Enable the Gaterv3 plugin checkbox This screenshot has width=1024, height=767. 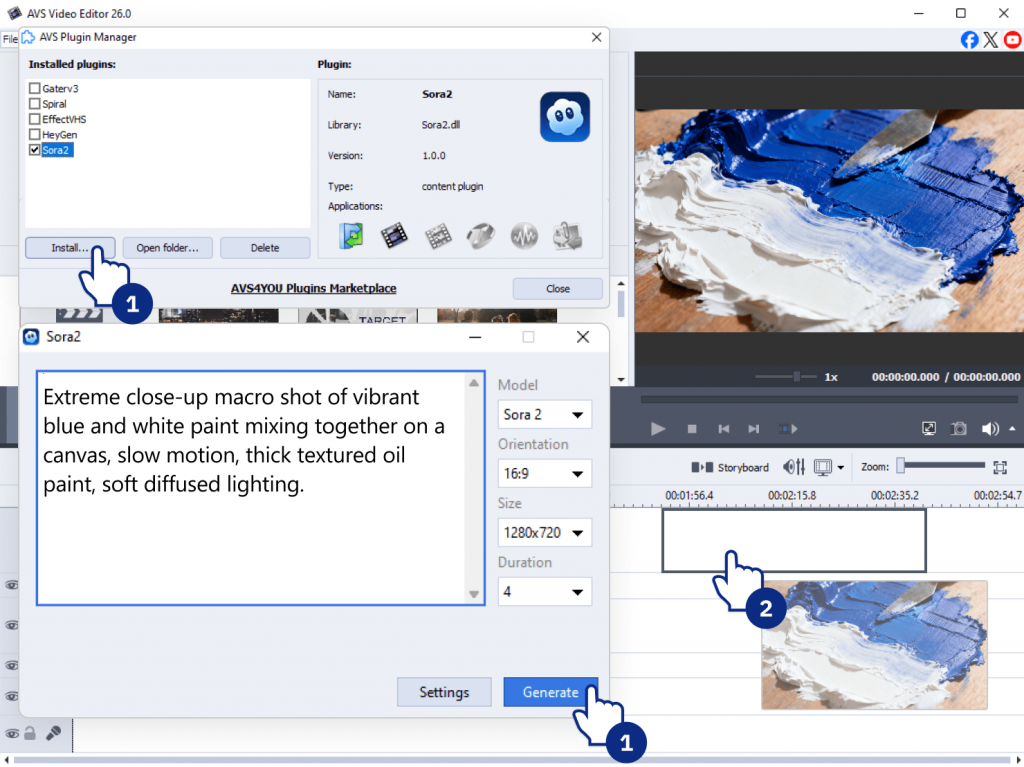[x=35, y=89]
